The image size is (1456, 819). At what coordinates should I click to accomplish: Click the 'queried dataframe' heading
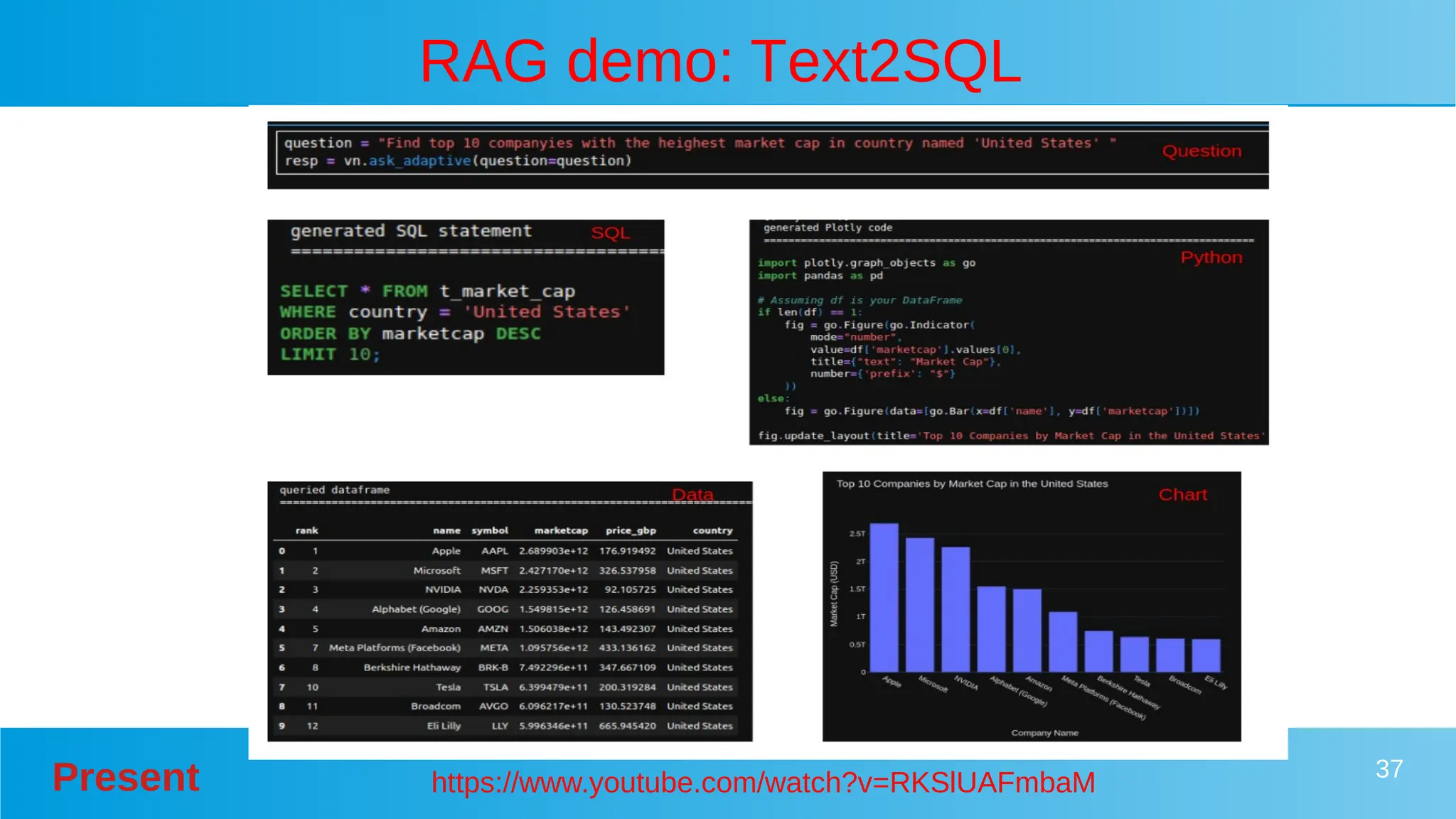tap(334, 490)
